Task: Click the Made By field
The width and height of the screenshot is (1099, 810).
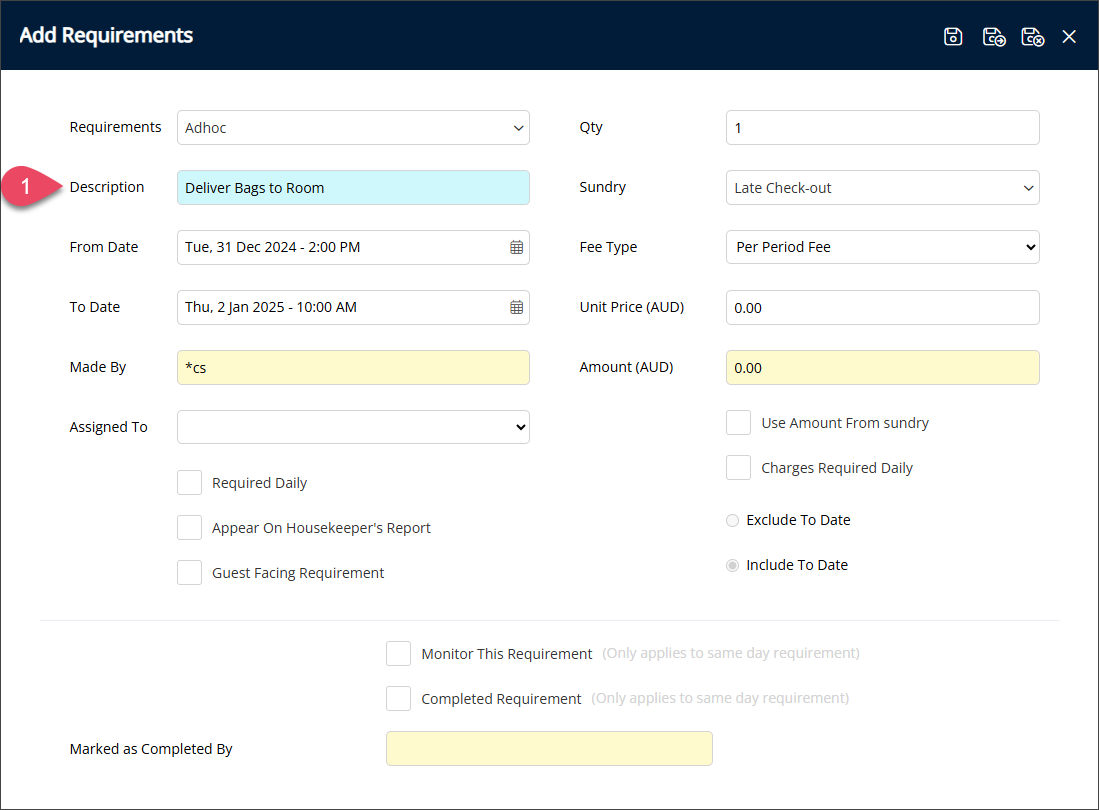Action: pos(353,367)
